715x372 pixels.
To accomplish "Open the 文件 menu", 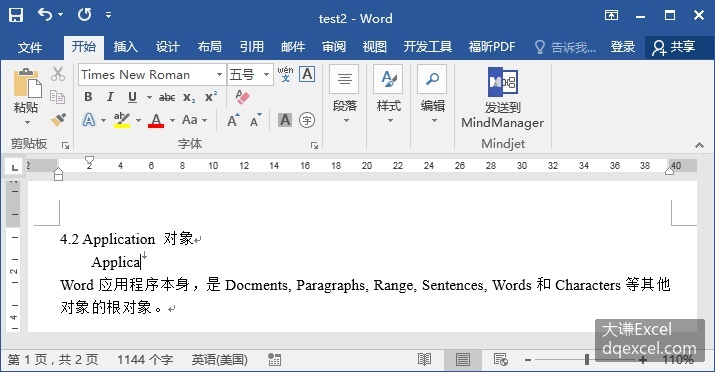I will [x=30, y=47].
